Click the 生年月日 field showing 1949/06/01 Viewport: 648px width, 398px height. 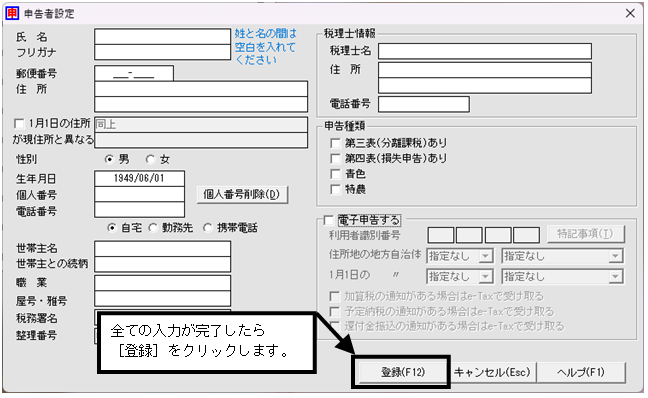point(139,179)
